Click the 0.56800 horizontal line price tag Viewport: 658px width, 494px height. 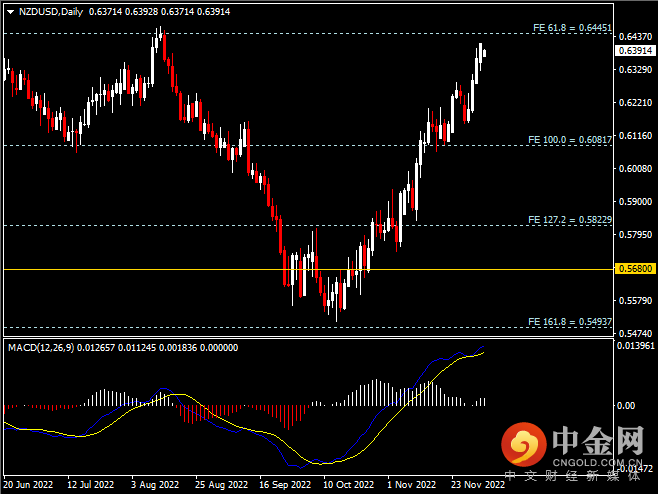point(634,269)
